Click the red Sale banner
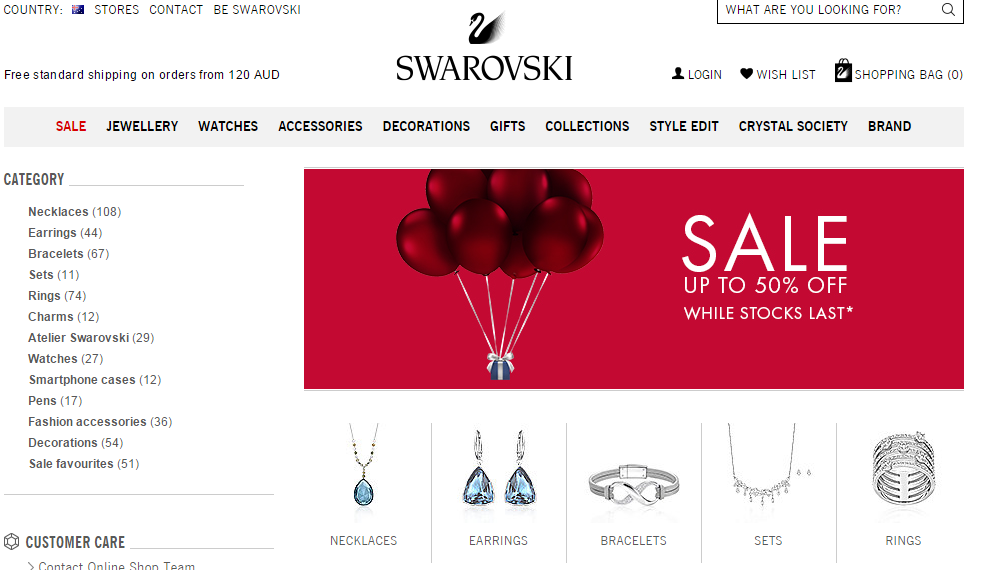Viewport: 995px width, 570px height. pos(633,279)
